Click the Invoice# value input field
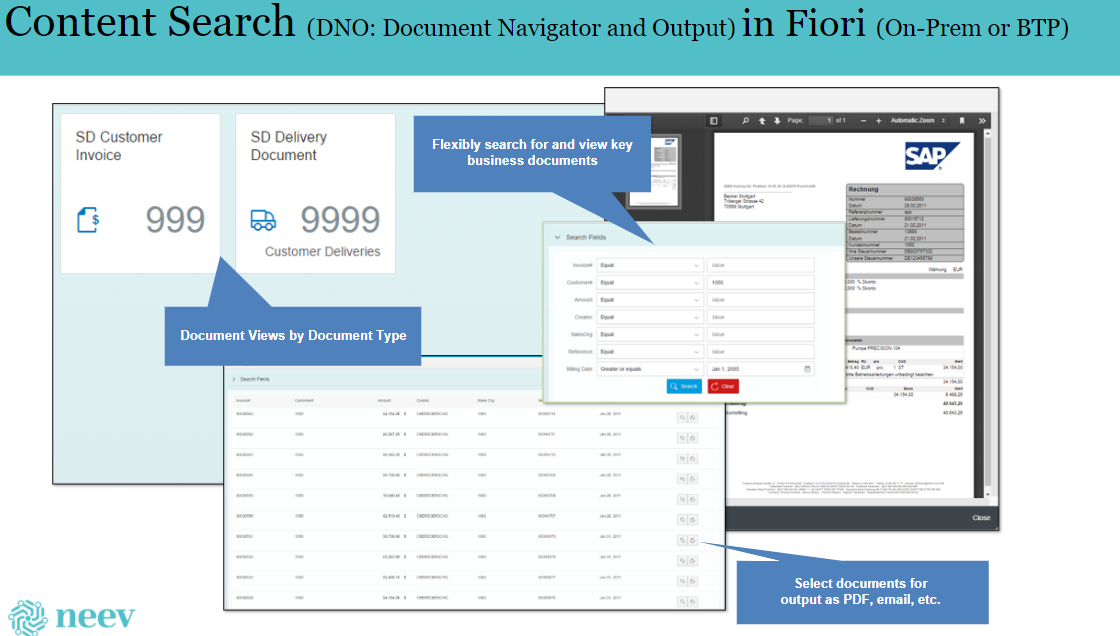 (x=761, y=265)
